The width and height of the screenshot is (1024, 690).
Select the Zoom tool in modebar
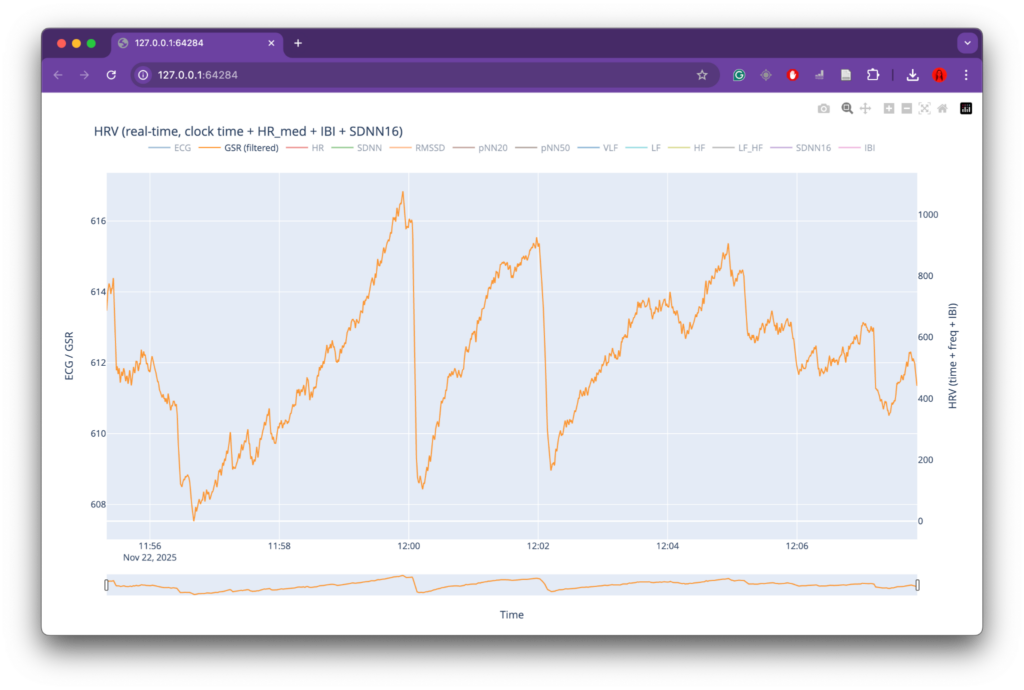[847, 108]
